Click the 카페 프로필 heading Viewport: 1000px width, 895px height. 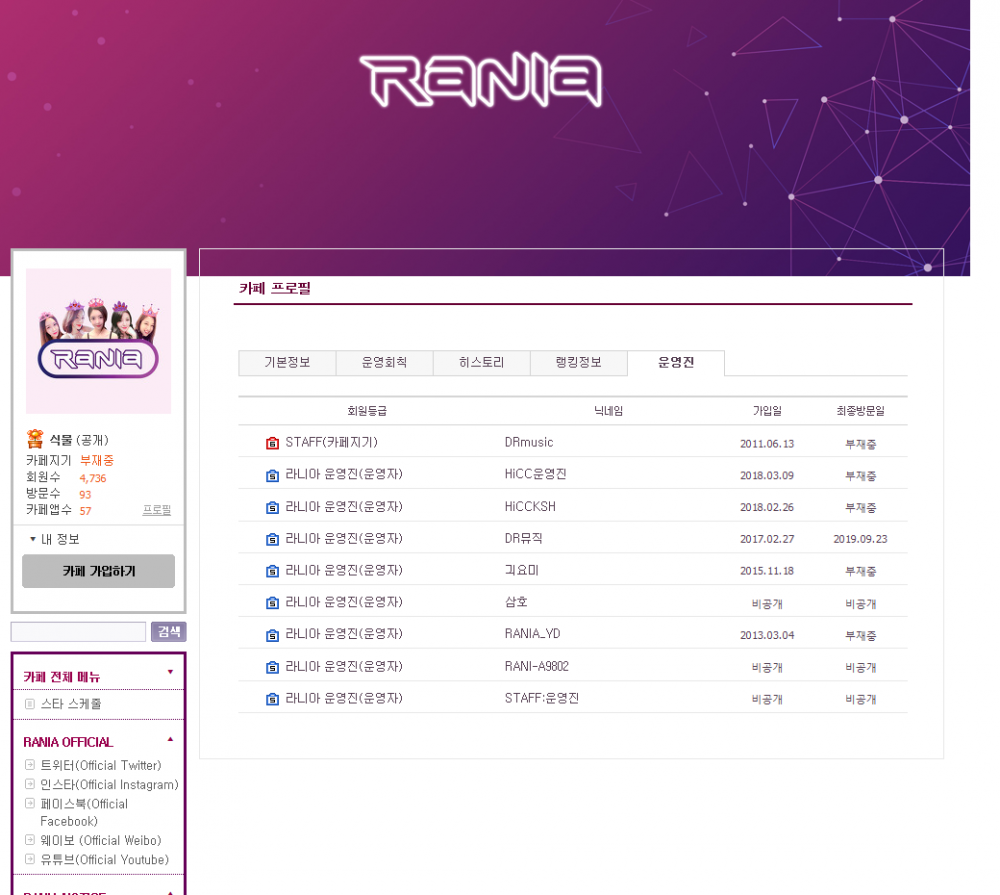[275, 288]
